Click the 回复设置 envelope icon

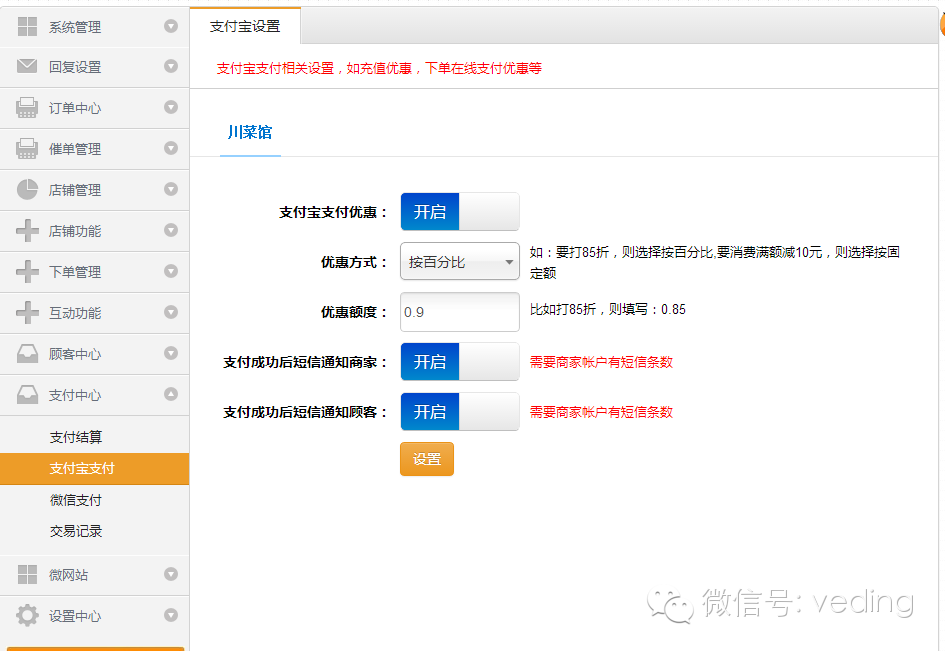27,66
